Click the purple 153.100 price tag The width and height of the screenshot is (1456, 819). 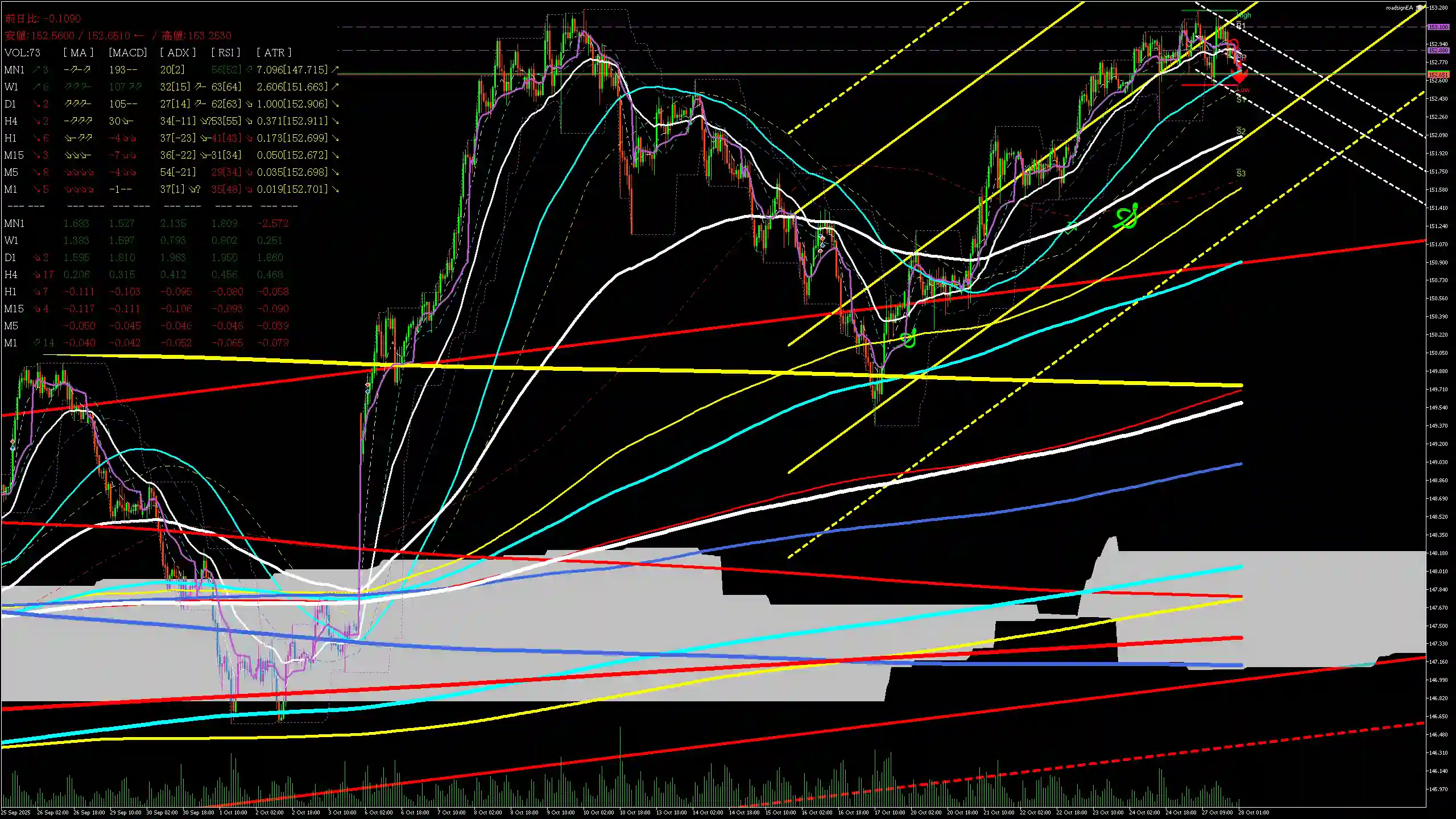(1438, 27)
